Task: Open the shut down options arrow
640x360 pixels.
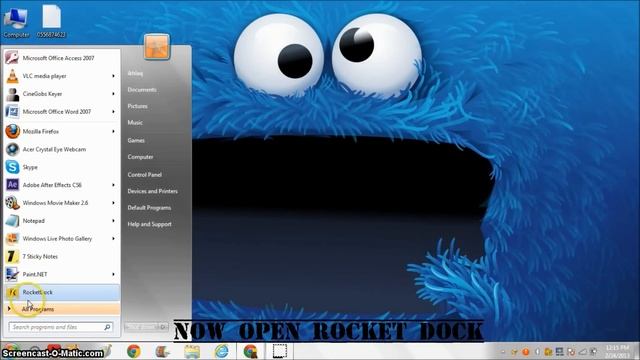Action: pos(163,327)
